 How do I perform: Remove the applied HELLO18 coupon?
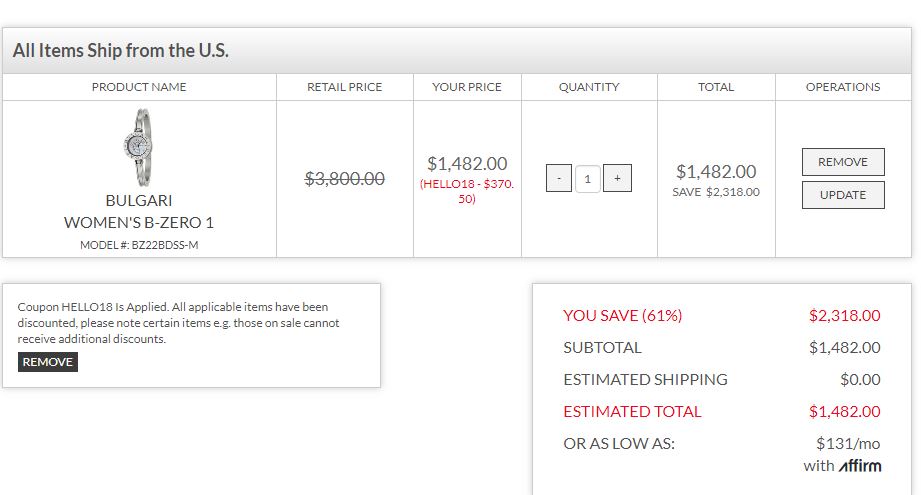point(48,362)
